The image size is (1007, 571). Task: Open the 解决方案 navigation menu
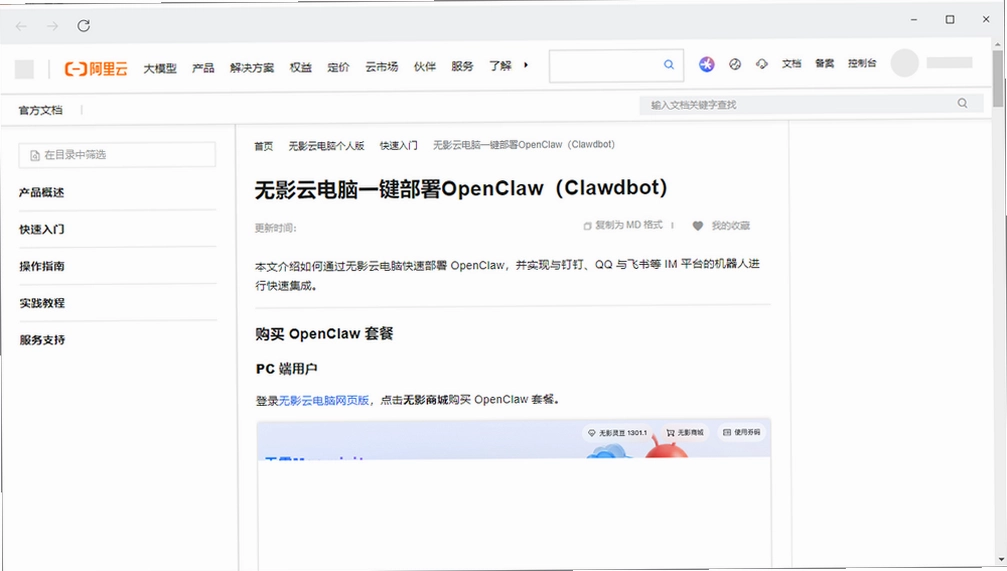(252, 67)
